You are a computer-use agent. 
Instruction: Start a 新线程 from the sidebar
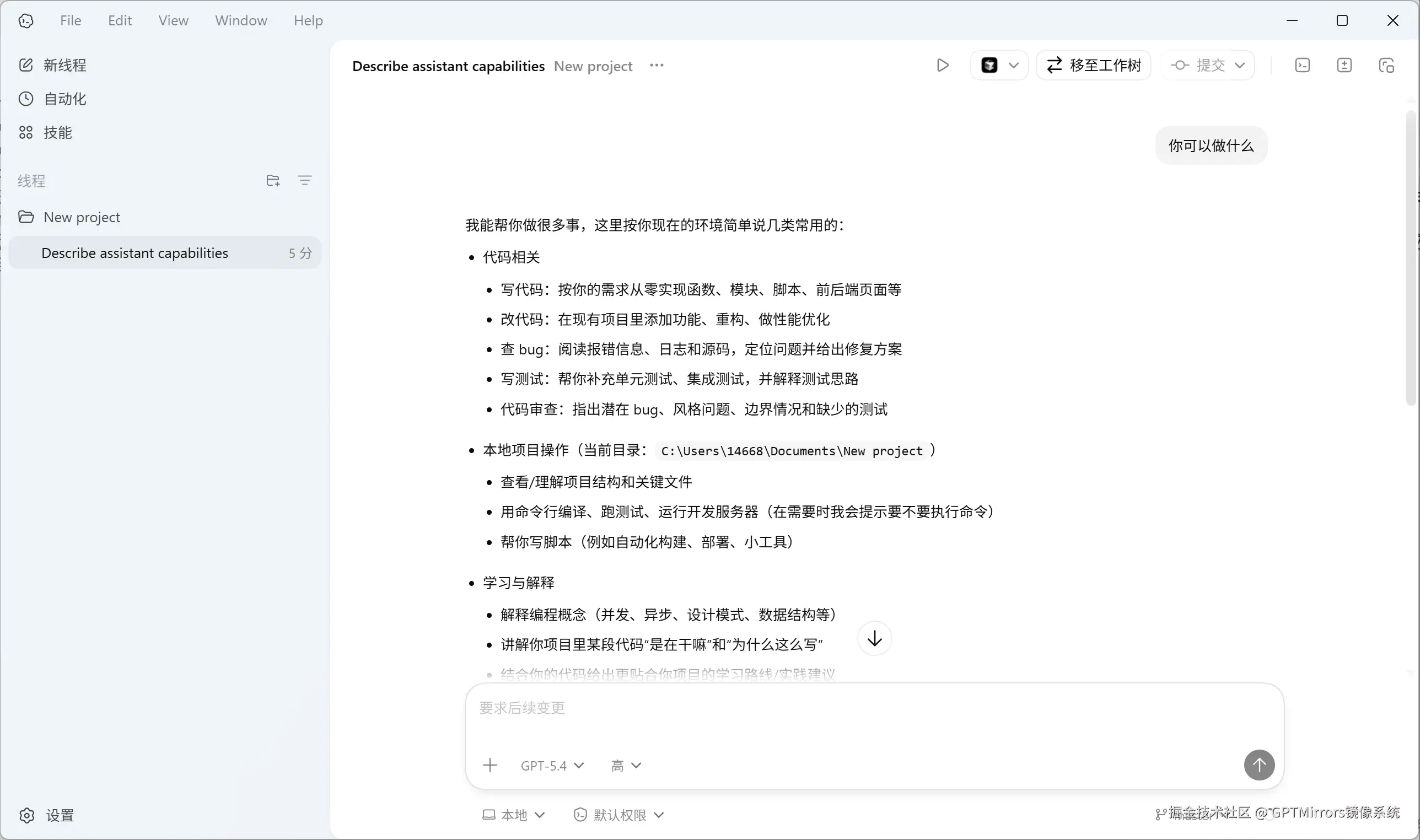(x=63, y=64)
